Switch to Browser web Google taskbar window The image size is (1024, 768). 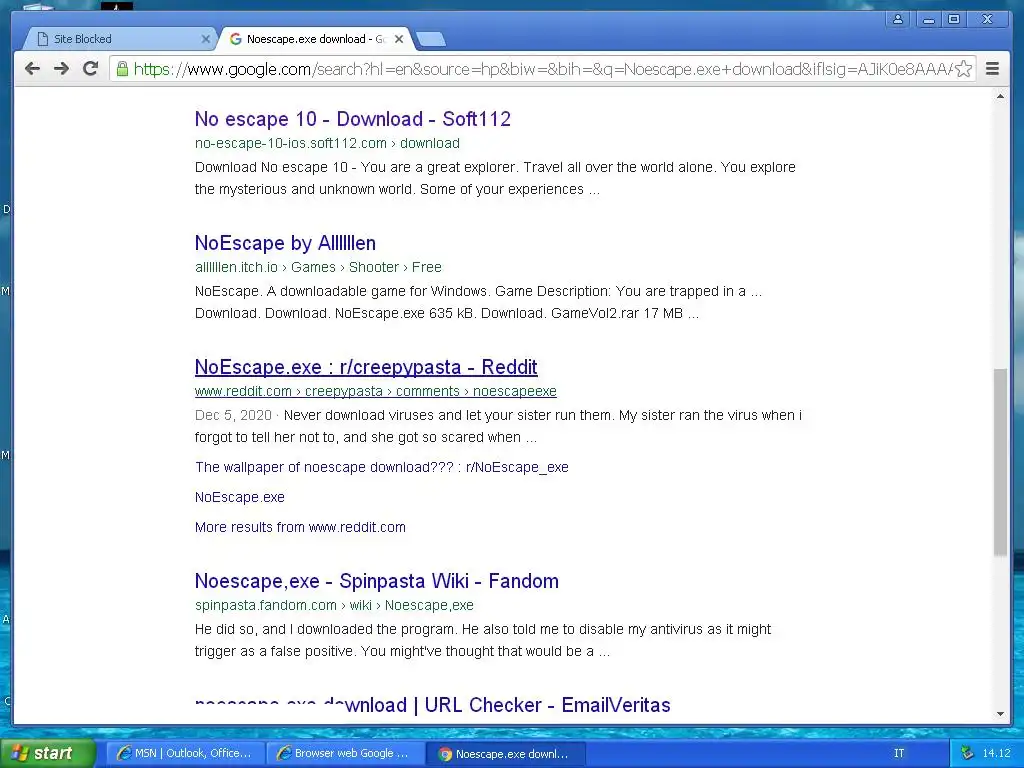tap(345, 754)
